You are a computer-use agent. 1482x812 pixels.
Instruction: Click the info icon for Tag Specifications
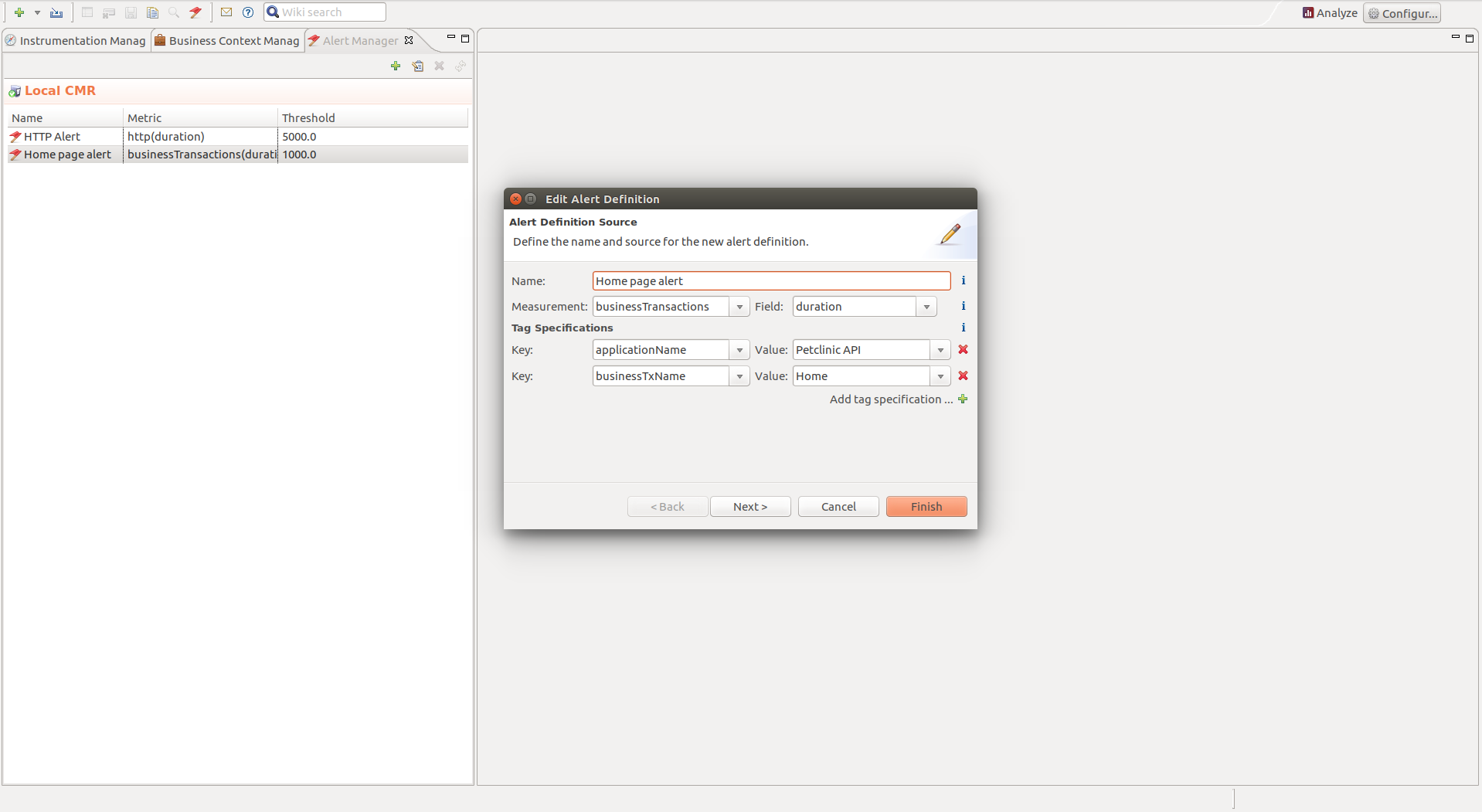(963, 328)
